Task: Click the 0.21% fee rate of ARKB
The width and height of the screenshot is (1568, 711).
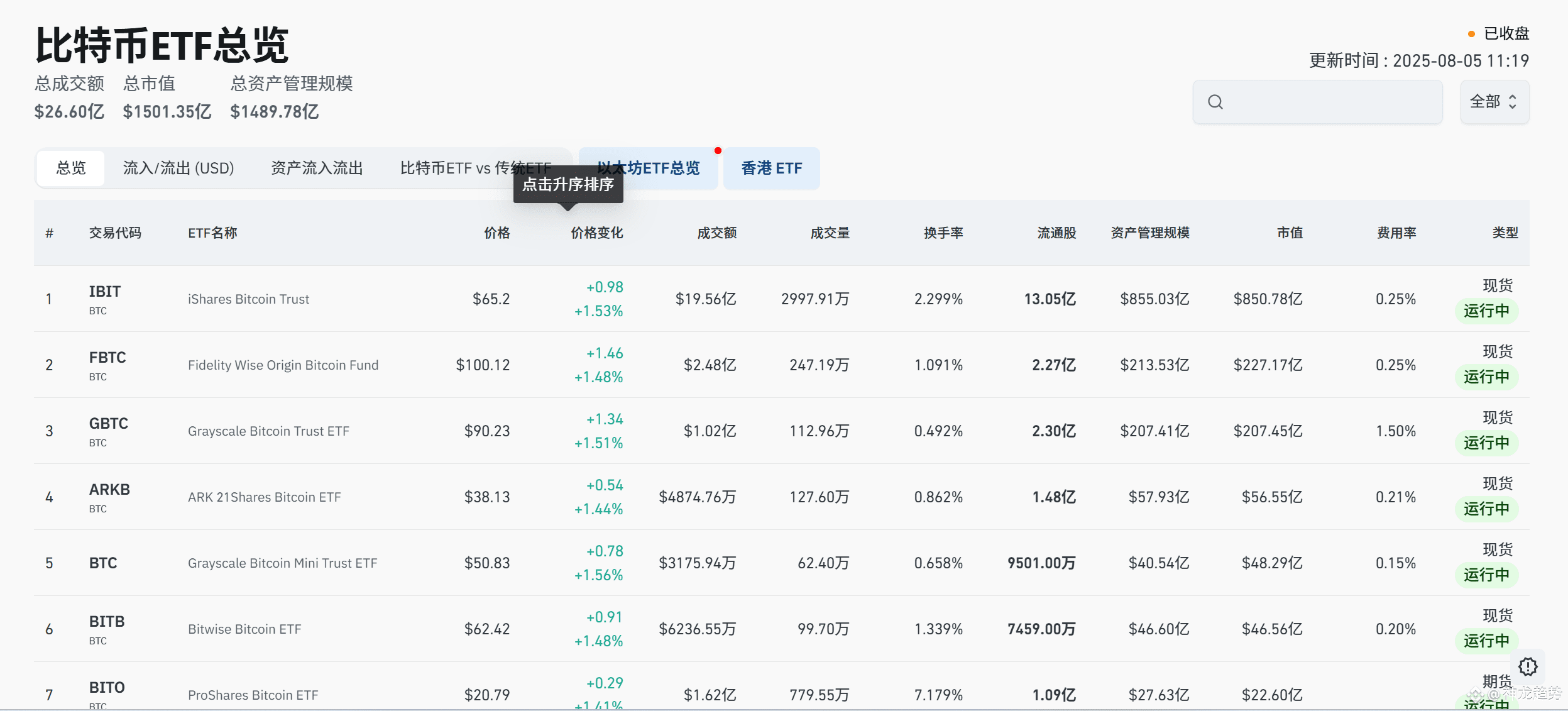Action: coord(1396,497)
